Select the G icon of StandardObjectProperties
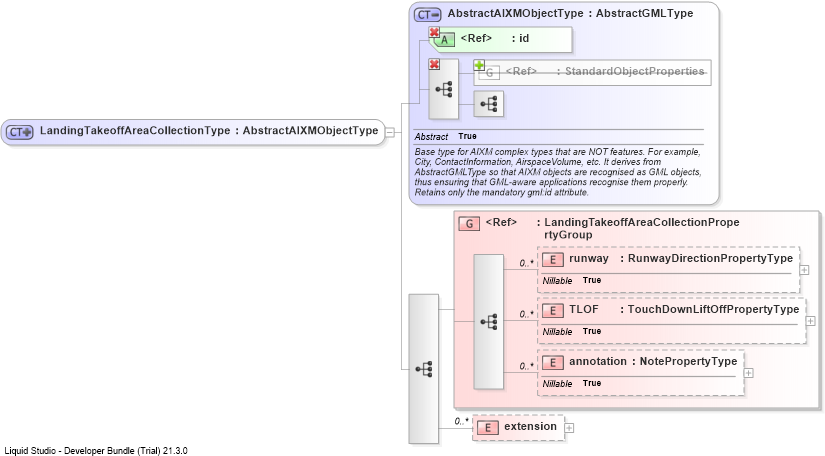The image size is (825, 456). pos(490,73)
